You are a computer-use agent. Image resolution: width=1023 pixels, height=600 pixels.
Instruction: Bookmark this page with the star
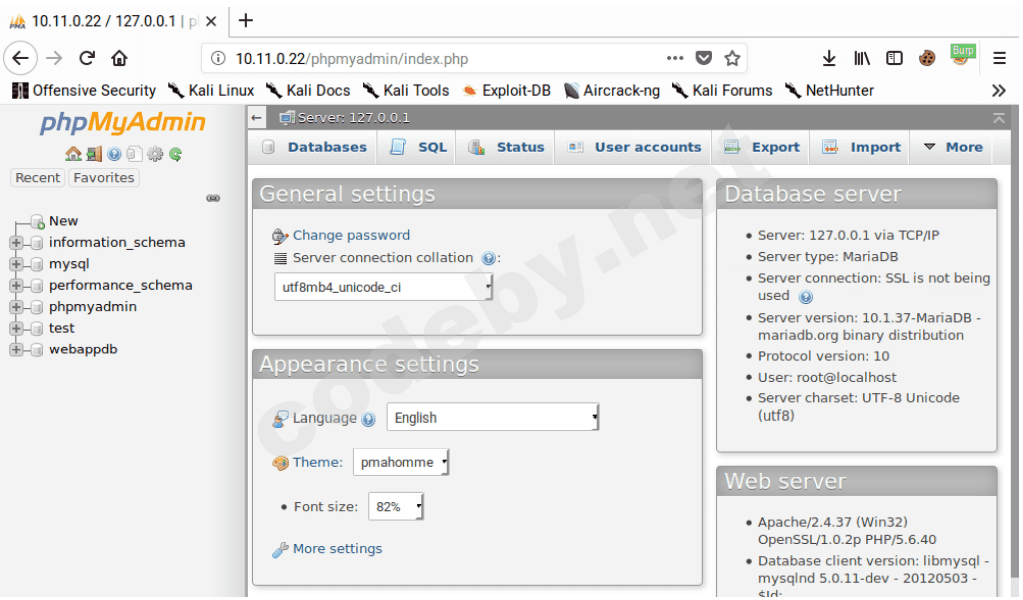coord(732,58)
